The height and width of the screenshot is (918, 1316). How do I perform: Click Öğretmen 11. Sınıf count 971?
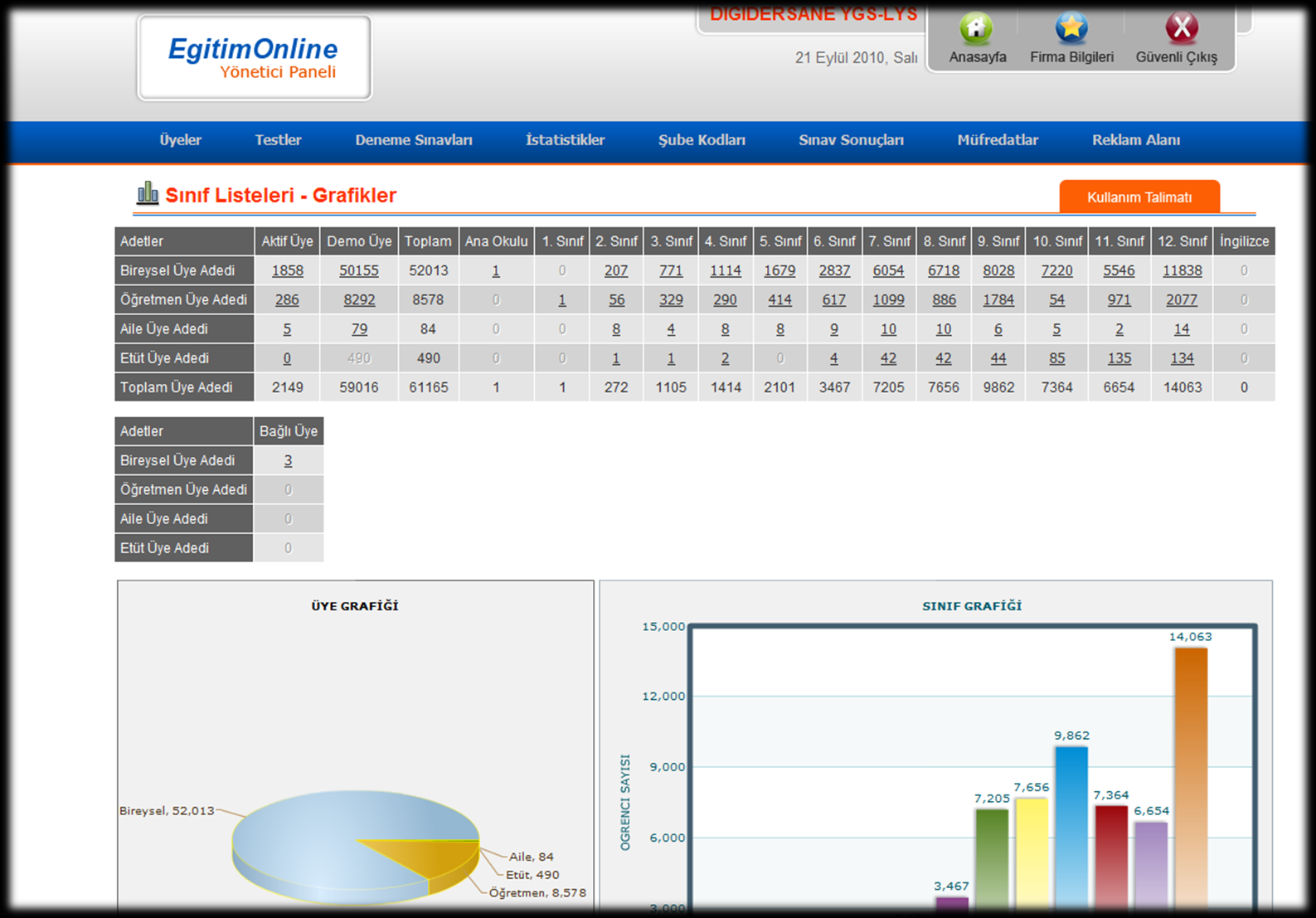coord(1119,299)
